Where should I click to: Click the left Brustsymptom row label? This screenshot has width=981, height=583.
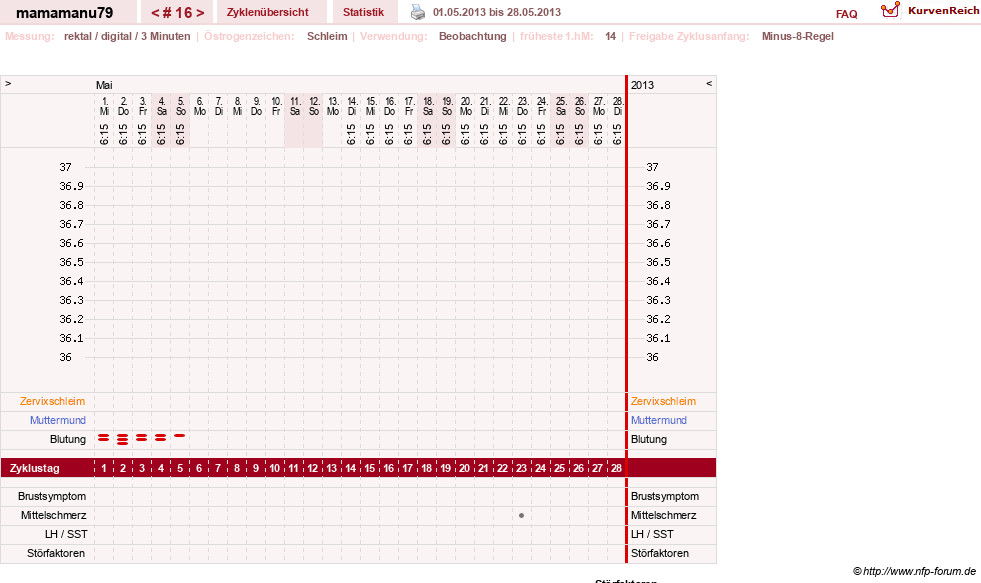pyautogui.click(x=52, y=496)
